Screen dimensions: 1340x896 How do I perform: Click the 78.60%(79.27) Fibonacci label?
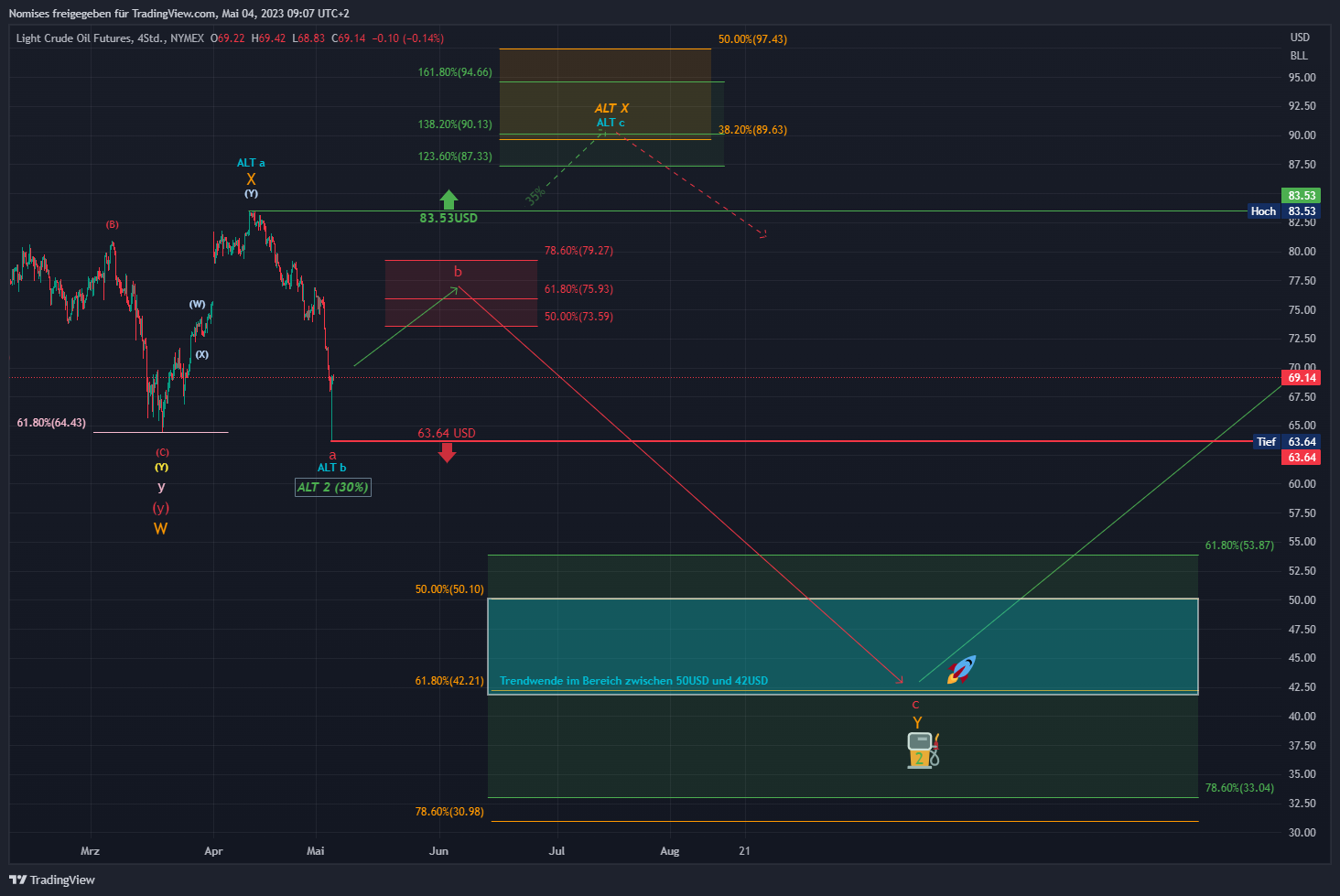coord(578,251)
